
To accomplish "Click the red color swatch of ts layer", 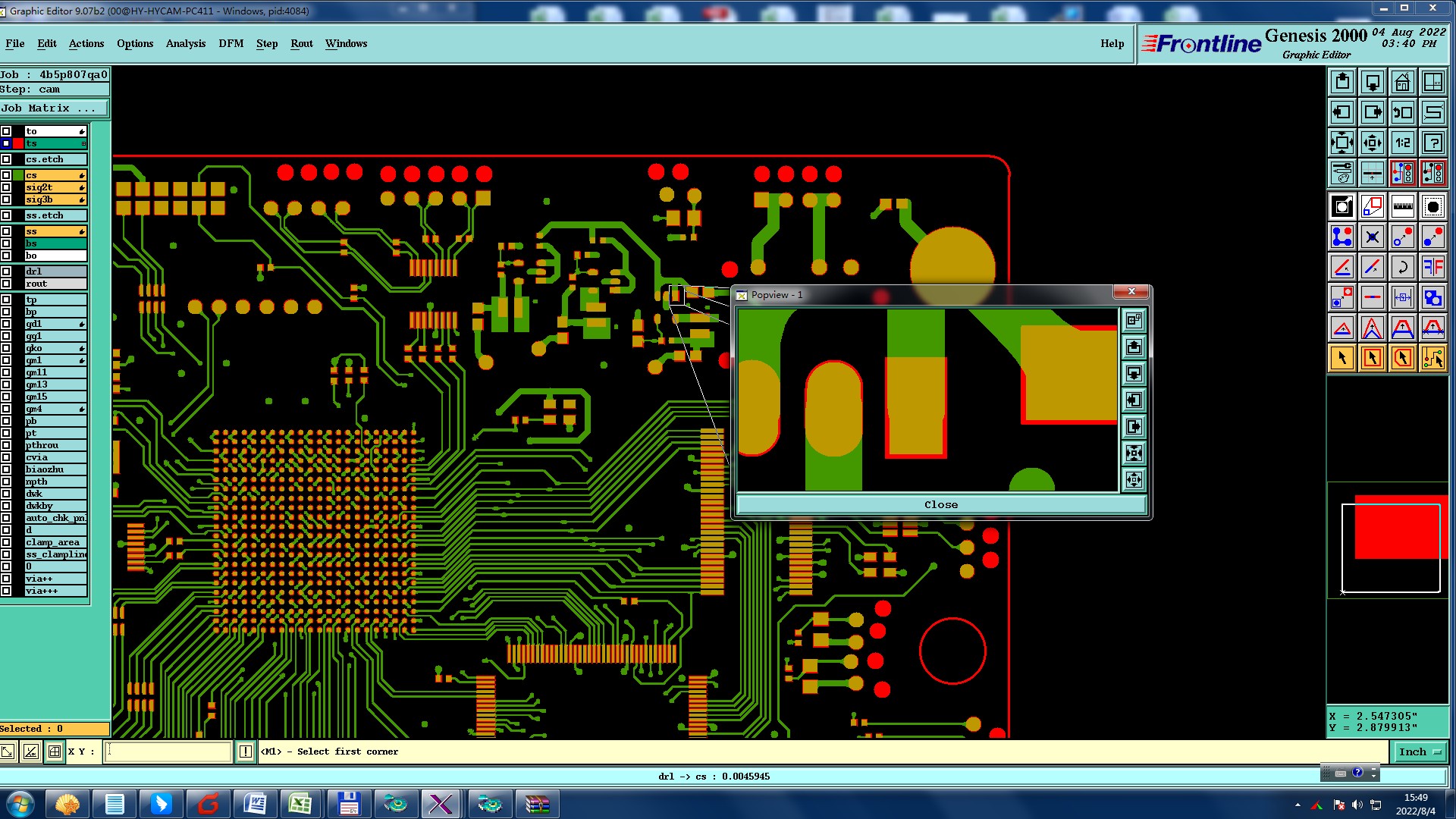I will point(18,143).
